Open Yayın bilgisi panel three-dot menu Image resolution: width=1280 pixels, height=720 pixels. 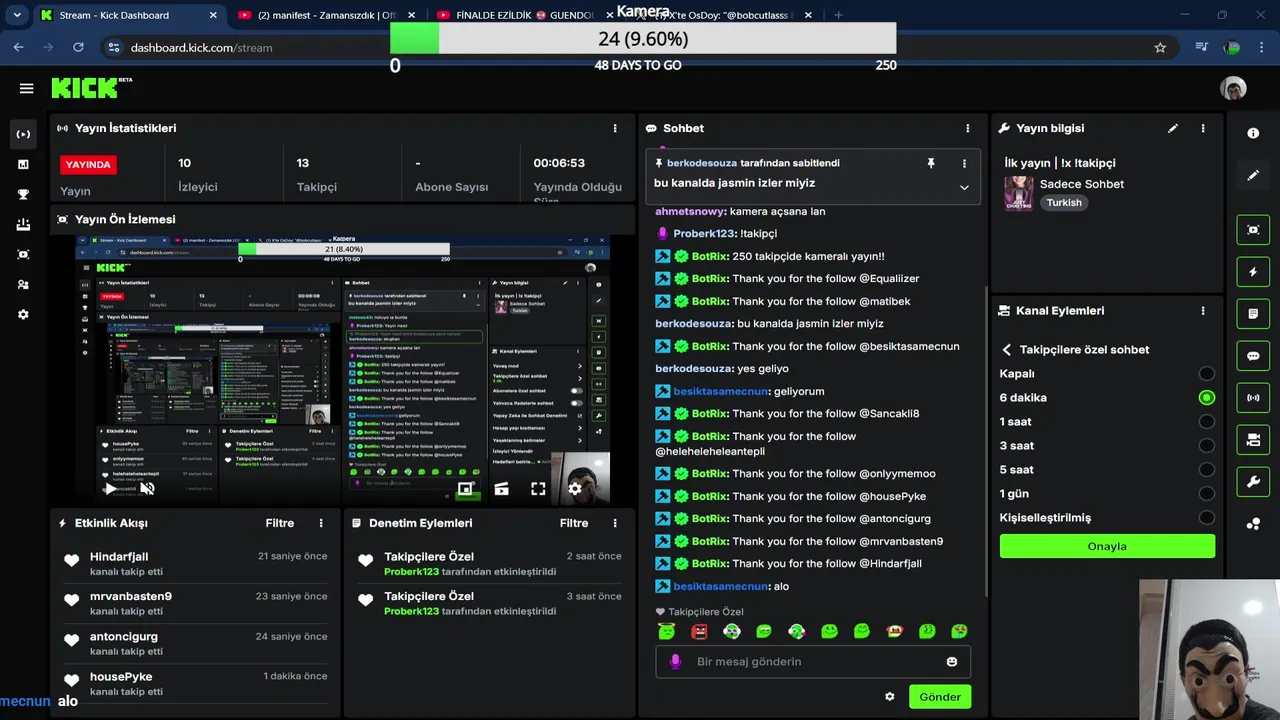pyautogui.click(x=1203, y=128)
